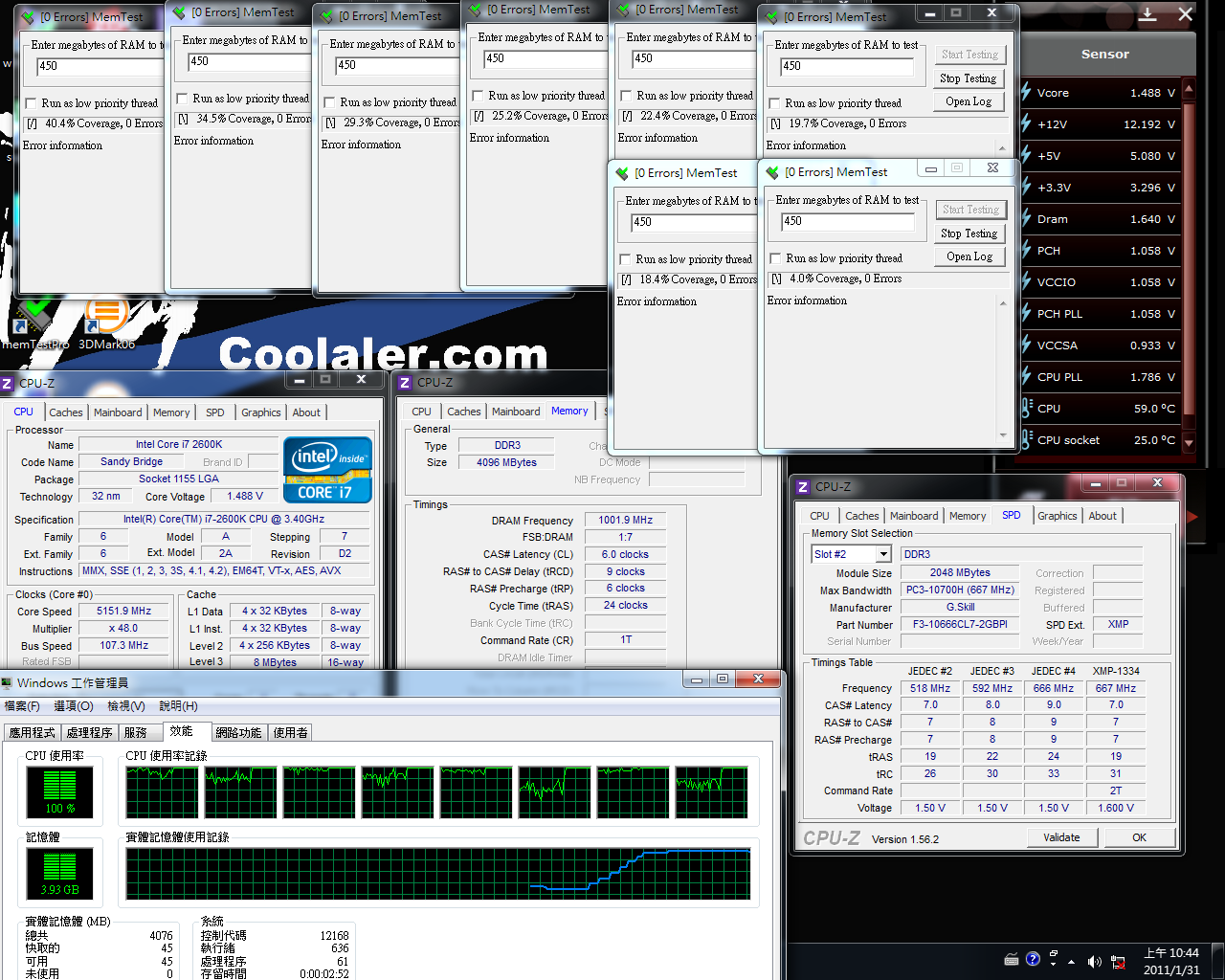
Task: Click the Task Manager title bar icon
Action: click(8, 682)
